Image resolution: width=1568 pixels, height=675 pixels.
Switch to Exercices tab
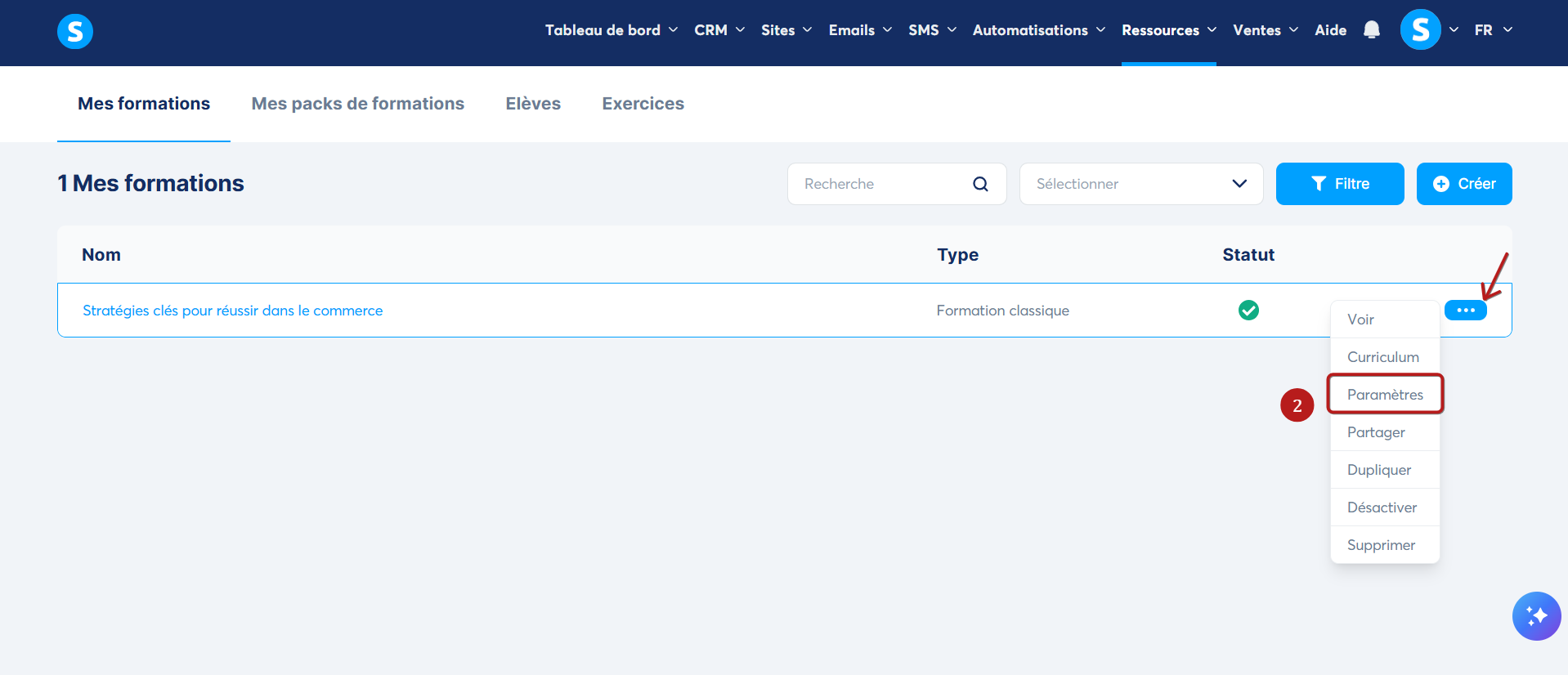point(643,104)
